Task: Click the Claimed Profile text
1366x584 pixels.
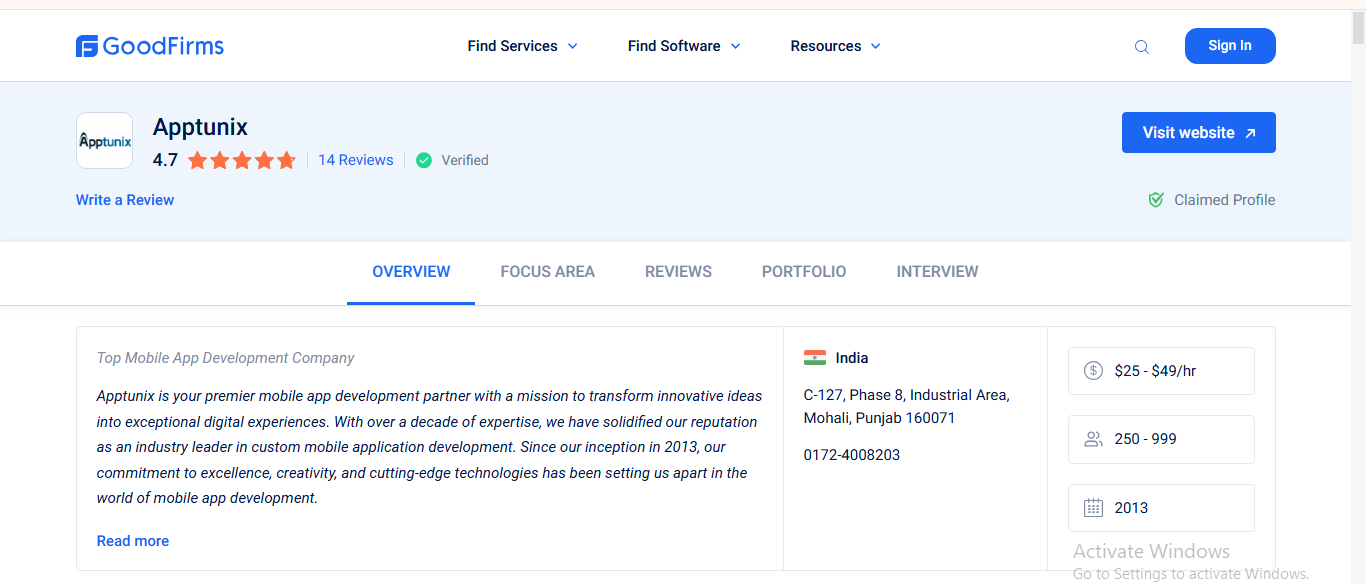Action: [1225, 200]
